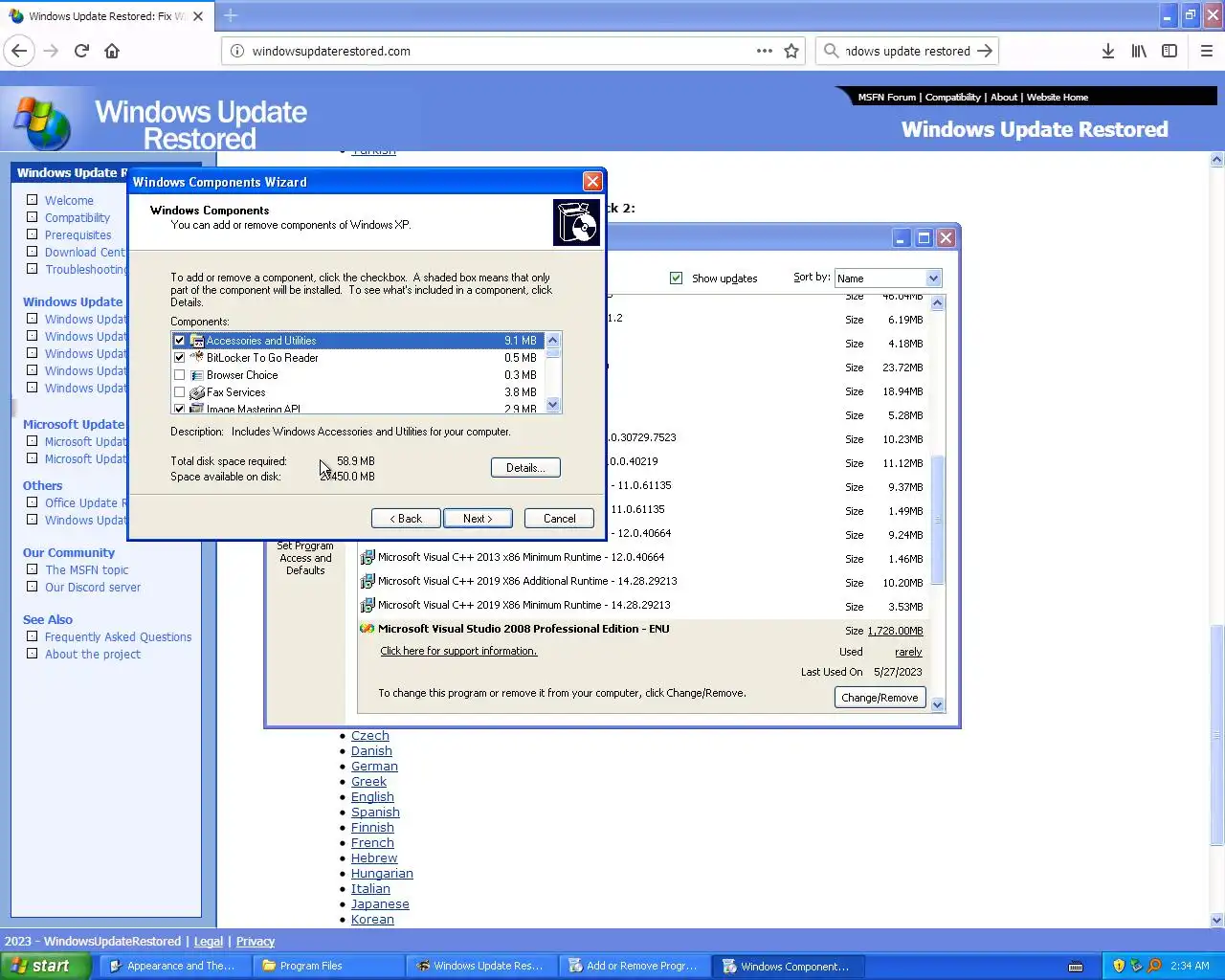Select the Windows Update Restored browser tab
Viewport: 1225px width, 980px height.
106,16
